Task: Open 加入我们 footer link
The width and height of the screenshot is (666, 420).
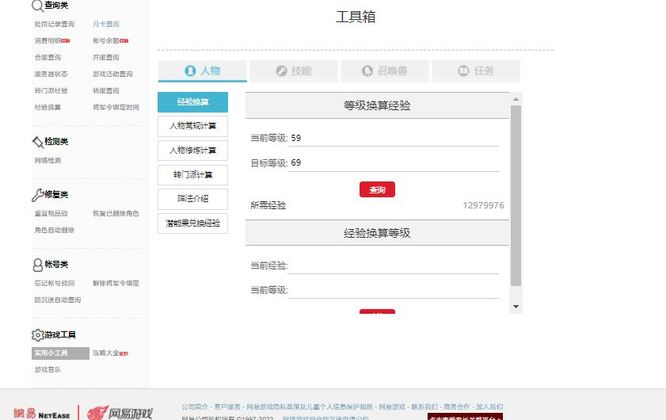Action: tap(489, 407)
